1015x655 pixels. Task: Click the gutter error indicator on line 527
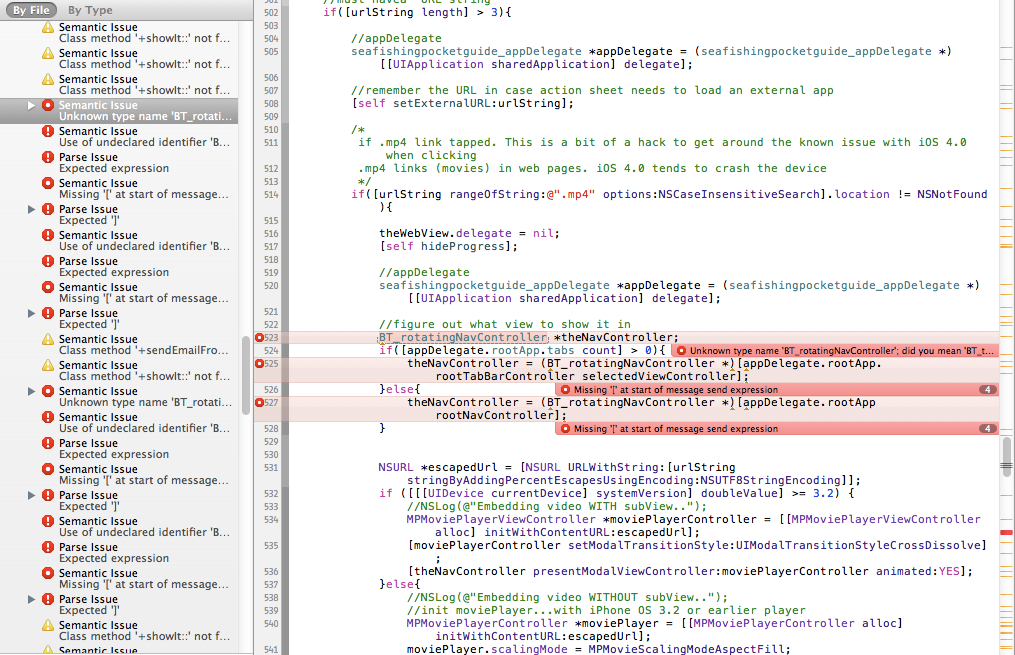(x=260, y=402)
